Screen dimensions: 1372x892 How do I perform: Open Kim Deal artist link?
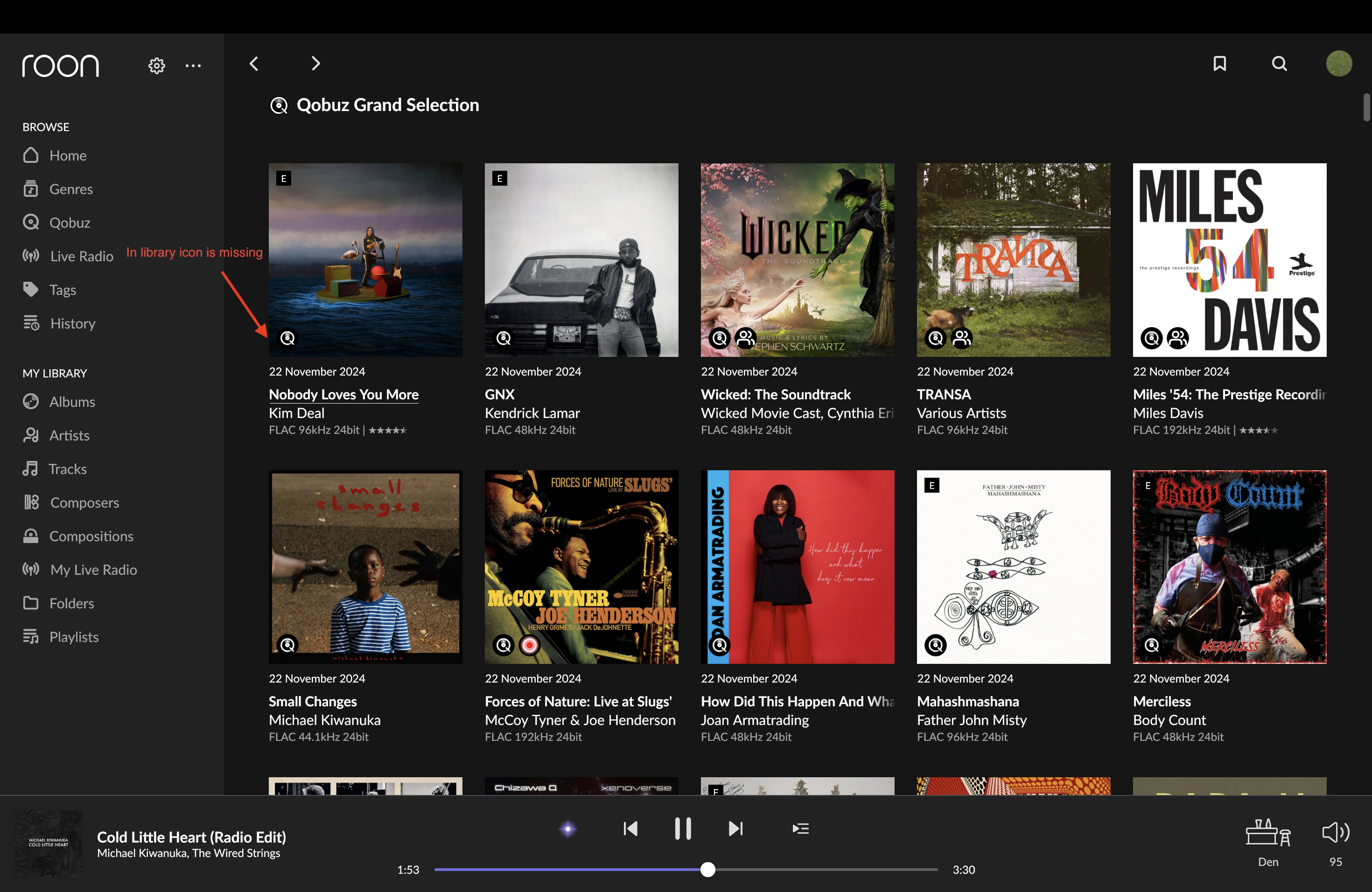(296, 412)
